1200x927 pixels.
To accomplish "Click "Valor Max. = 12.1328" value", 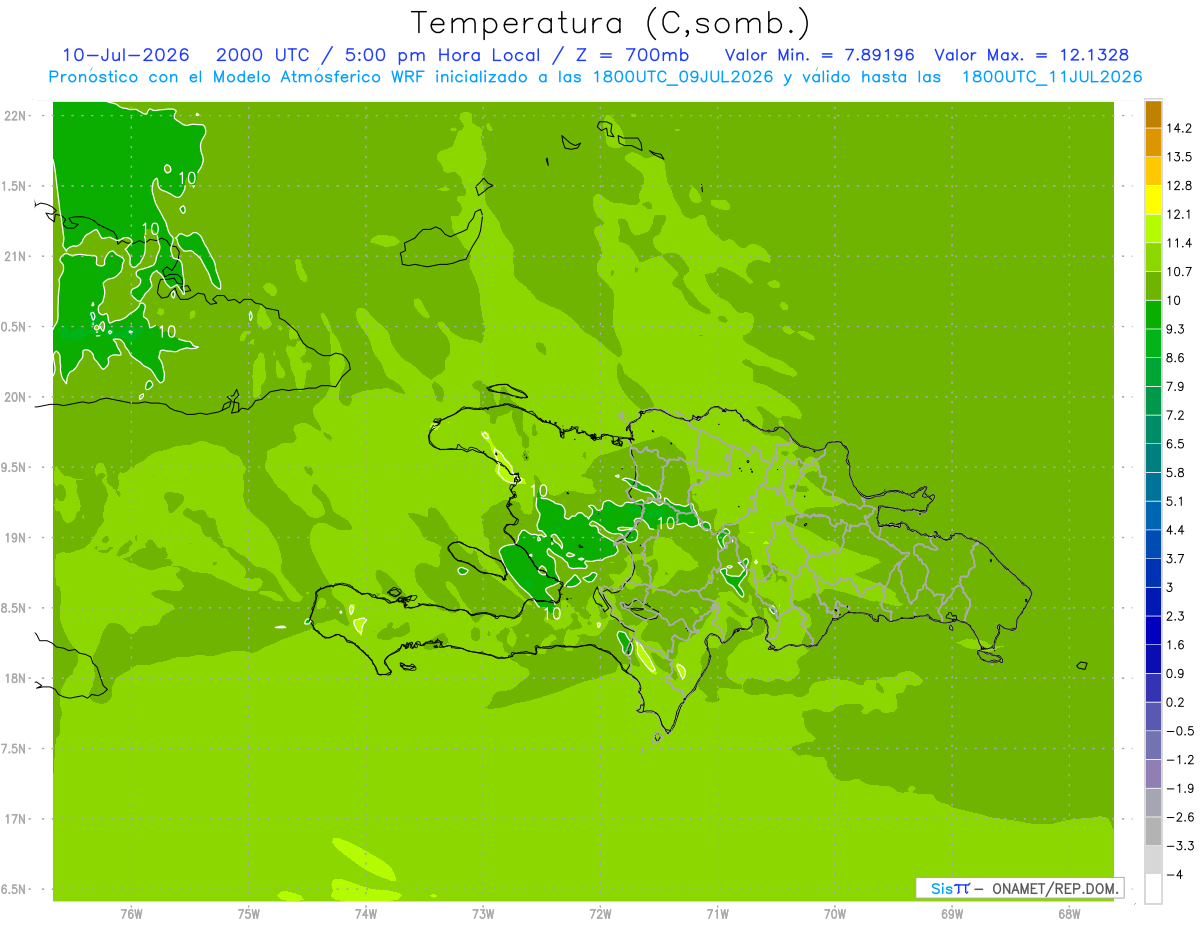I will pos(1031,55).
